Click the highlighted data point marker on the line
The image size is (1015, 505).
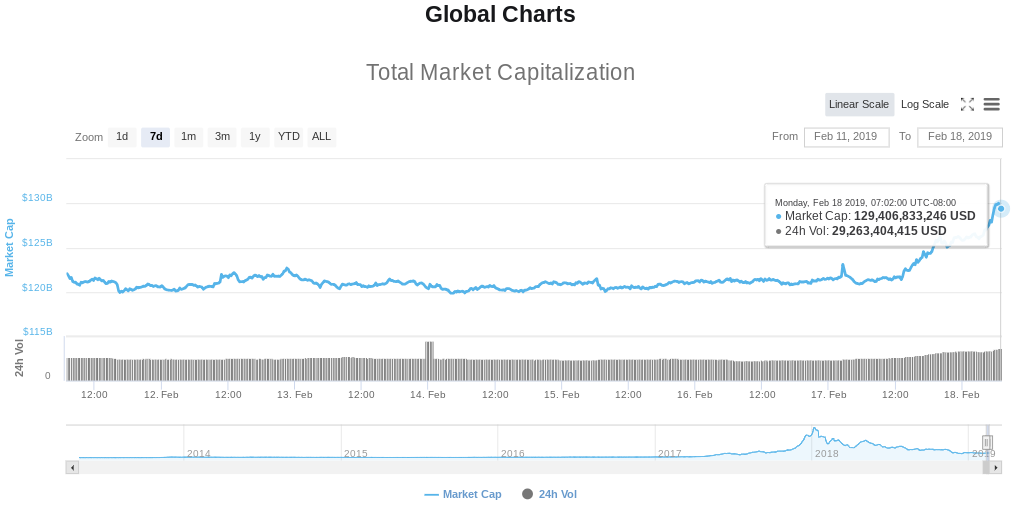[1001, 208]
